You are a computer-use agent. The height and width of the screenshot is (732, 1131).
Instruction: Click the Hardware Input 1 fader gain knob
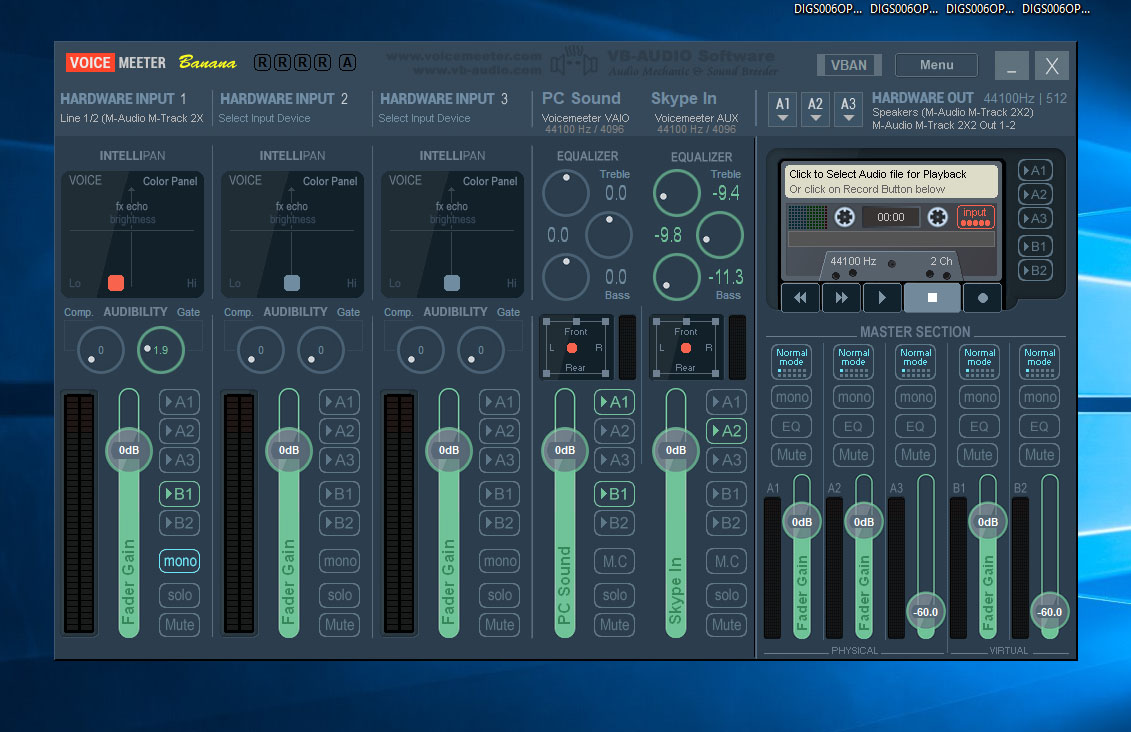(128, 450)
